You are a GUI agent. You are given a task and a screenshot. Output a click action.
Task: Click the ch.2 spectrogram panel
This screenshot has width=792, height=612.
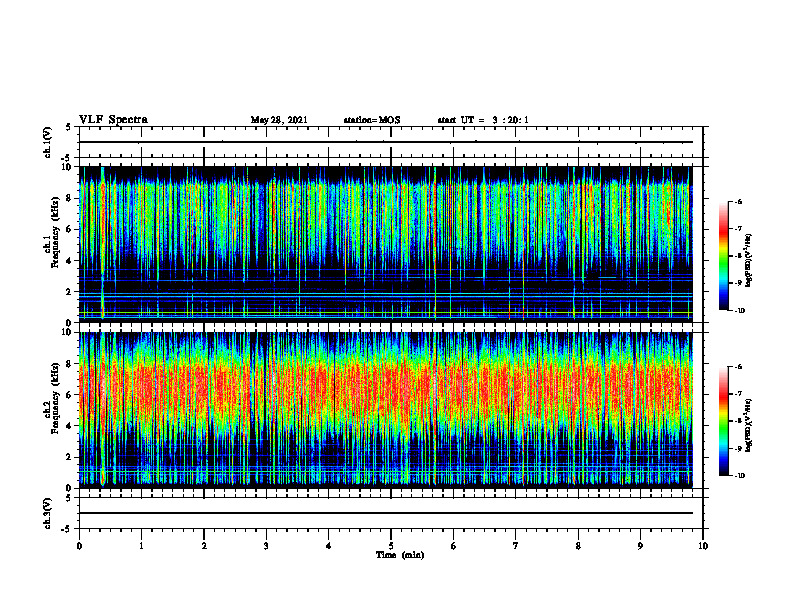(x=385, y=410)
